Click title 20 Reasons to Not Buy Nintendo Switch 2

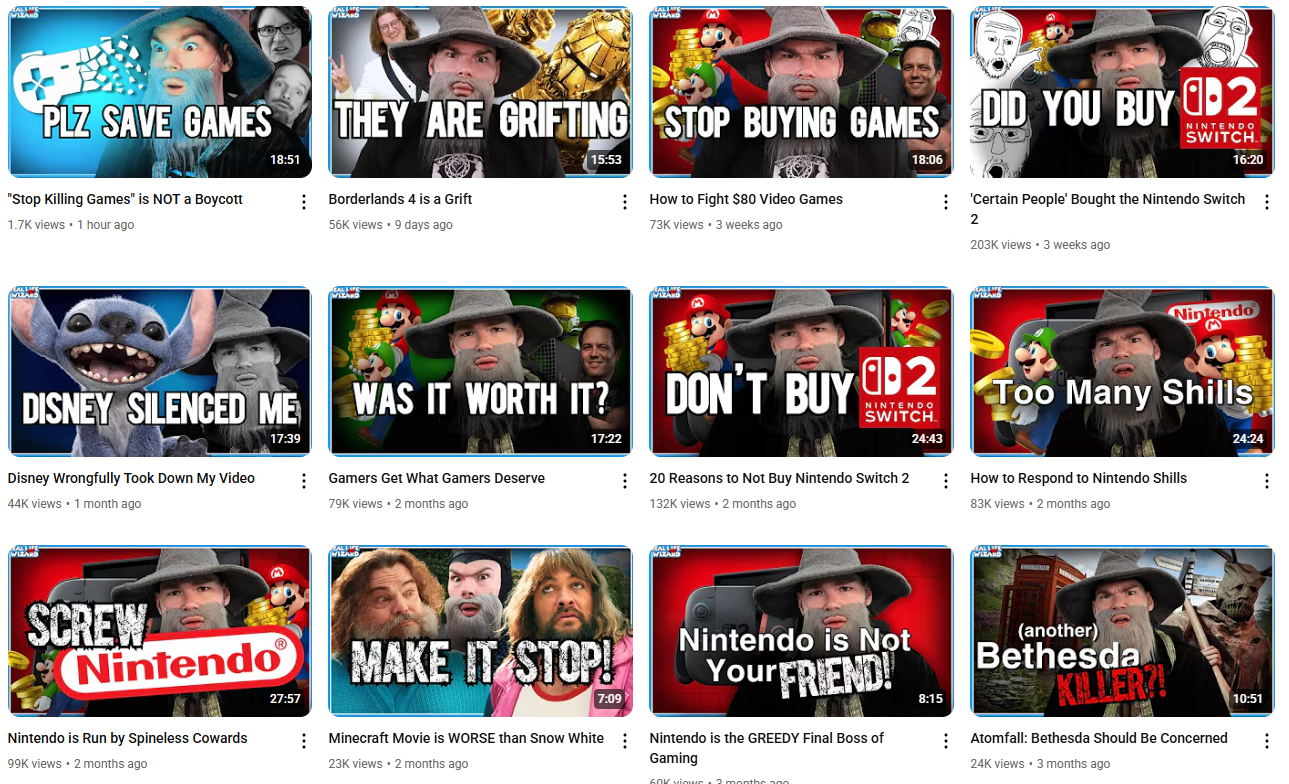pos(779,478)
